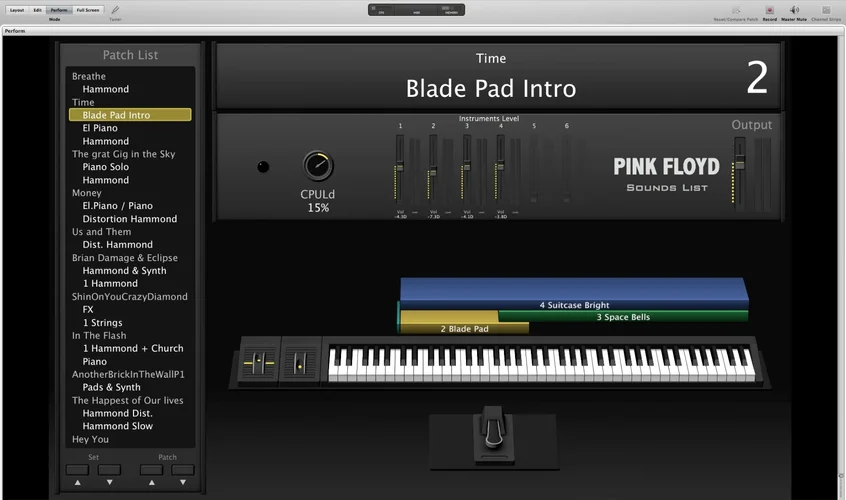Select the El Piano patch

[100, 128]
